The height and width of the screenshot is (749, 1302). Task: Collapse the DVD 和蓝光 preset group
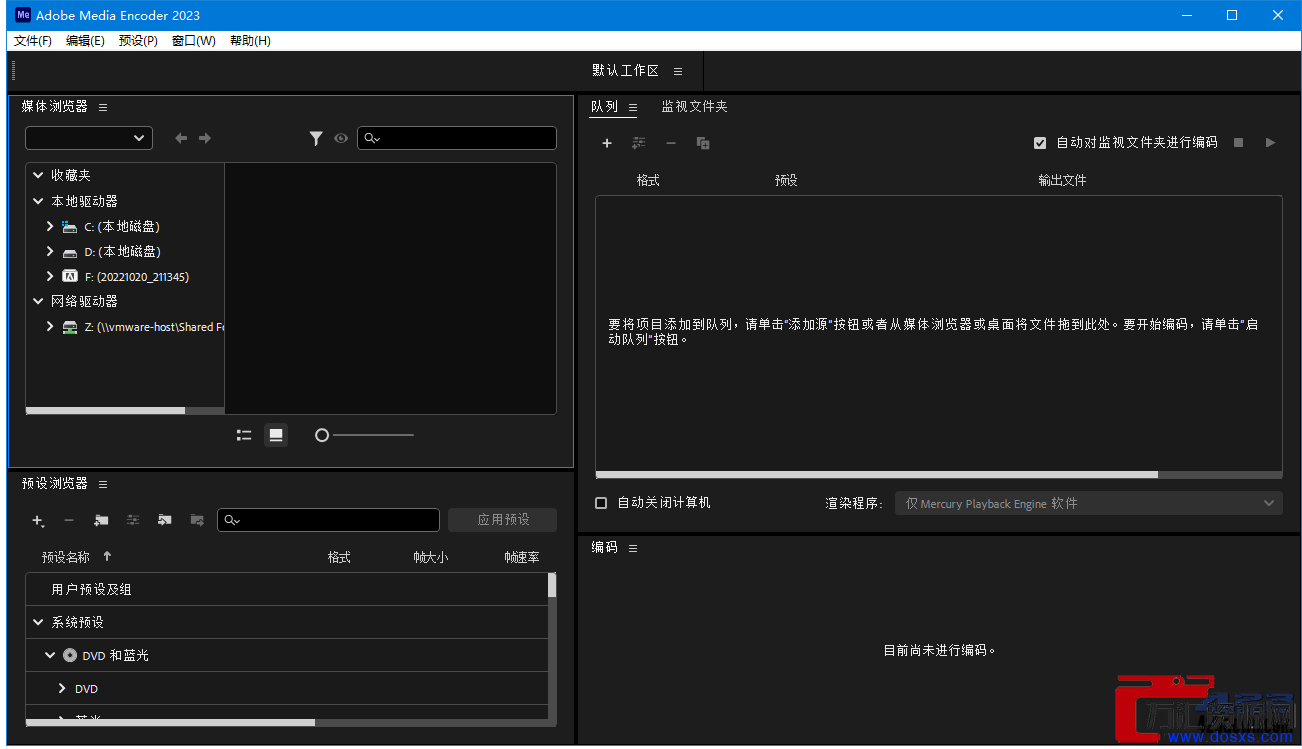point(50,655)
